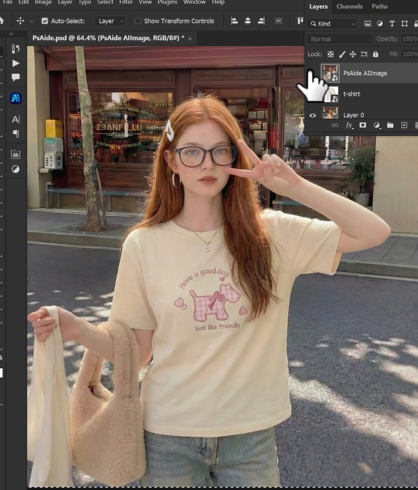Toggle lock all padlock

pyautogui.click(x=376, y=54)
